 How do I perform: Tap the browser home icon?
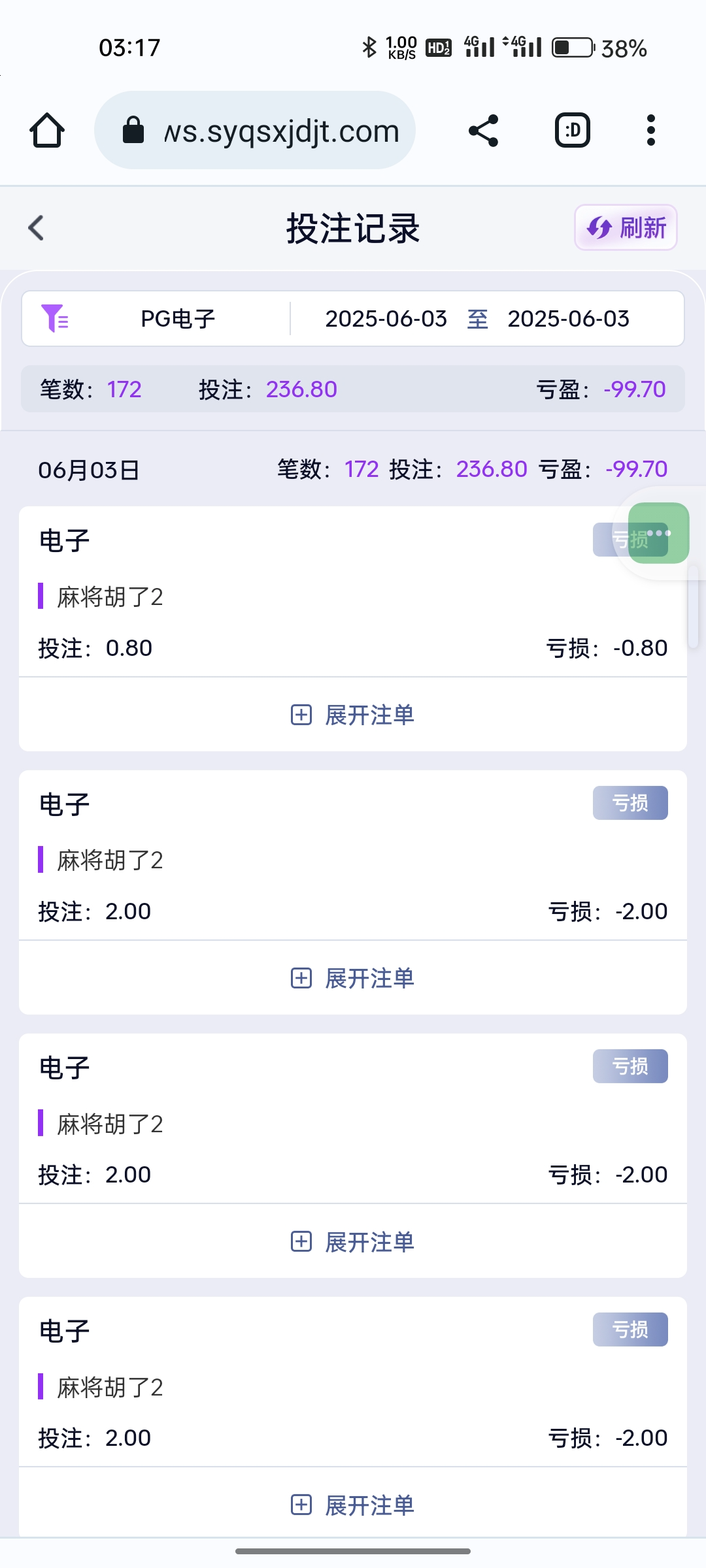click(x=47, y=131)
